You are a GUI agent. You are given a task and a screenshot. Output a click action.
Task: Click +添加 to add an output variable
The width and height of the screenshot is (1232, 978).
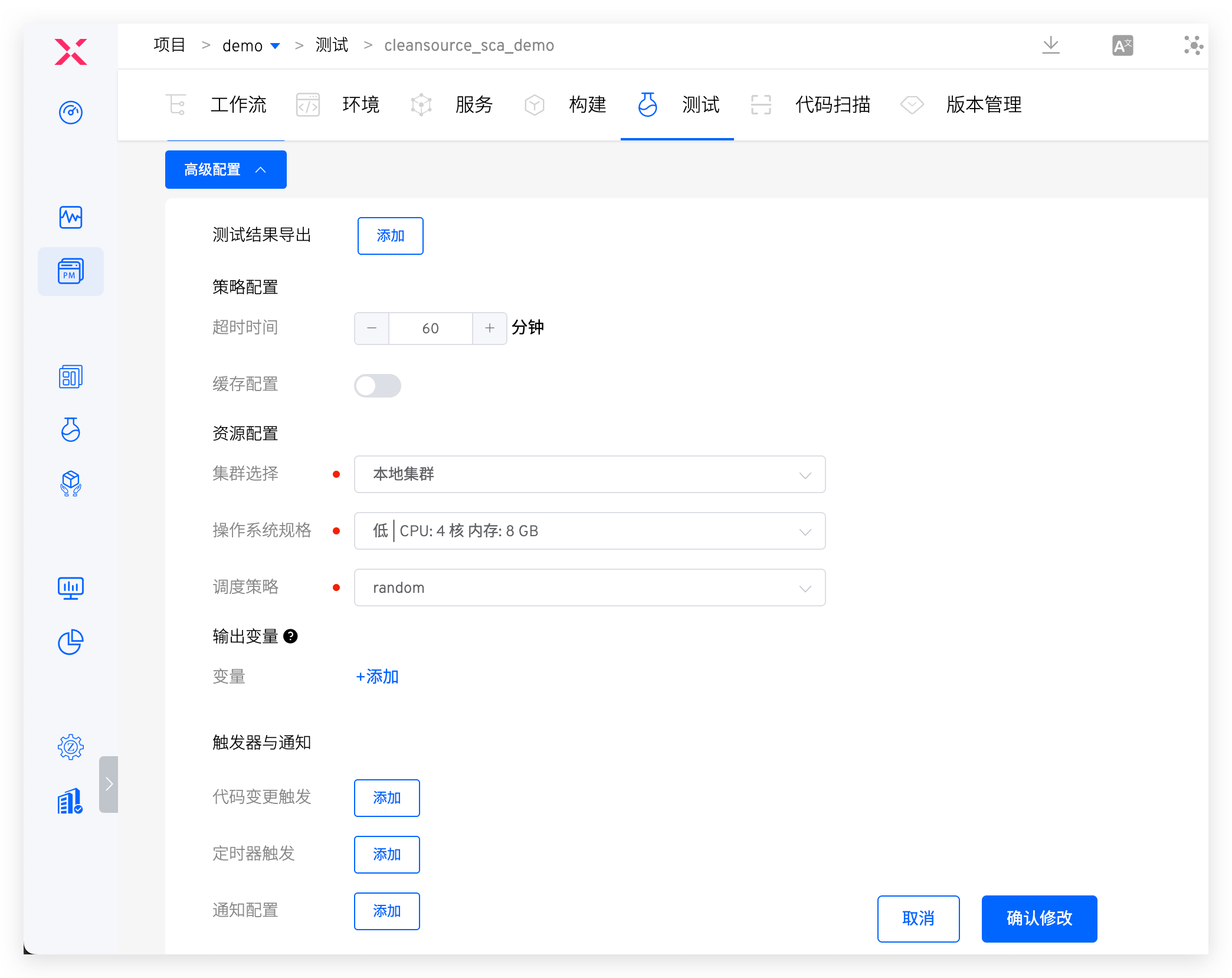[376, 677]
